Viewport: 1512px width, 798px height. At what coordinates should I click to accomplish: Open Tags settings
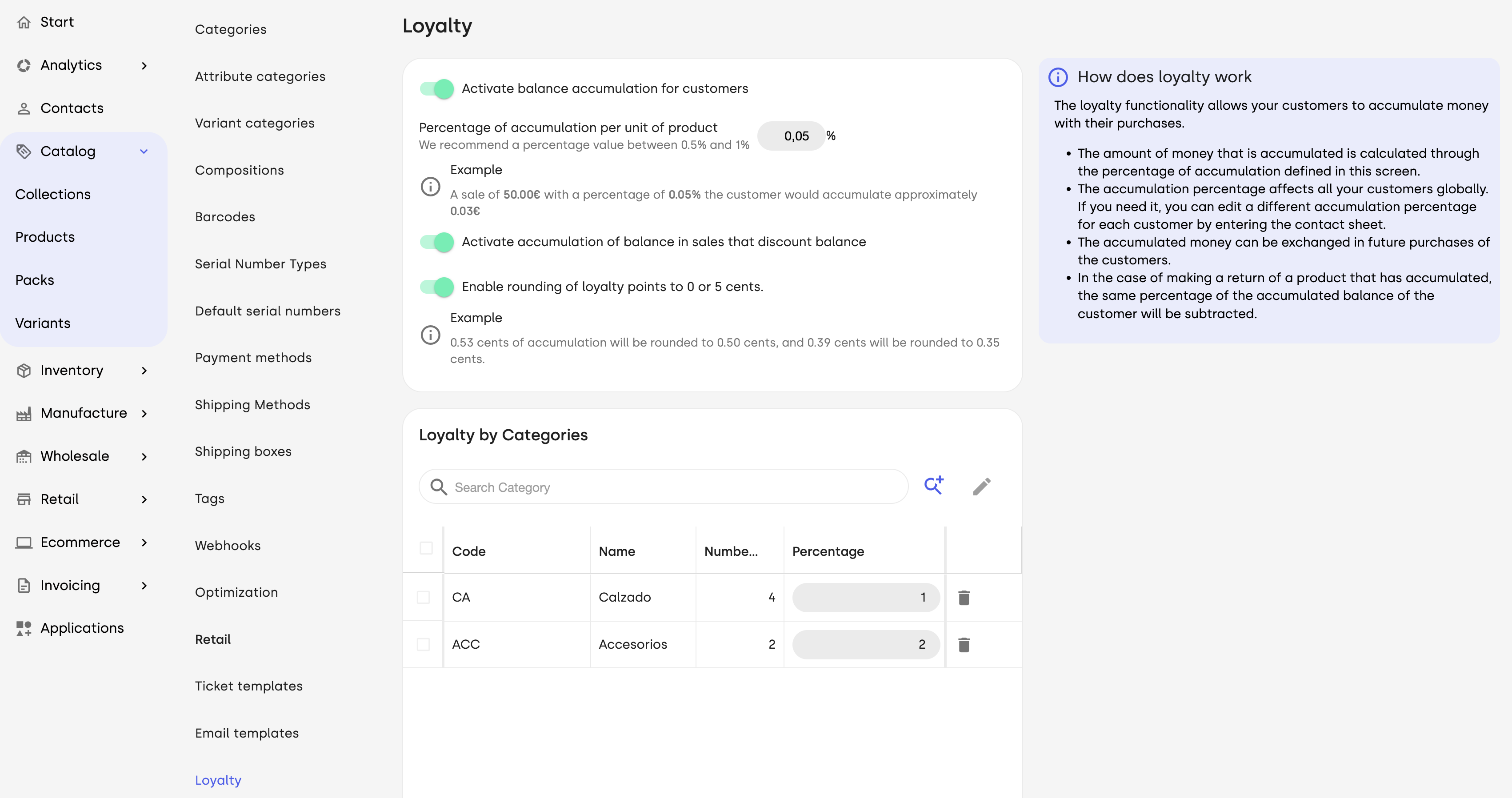[209, 499]
